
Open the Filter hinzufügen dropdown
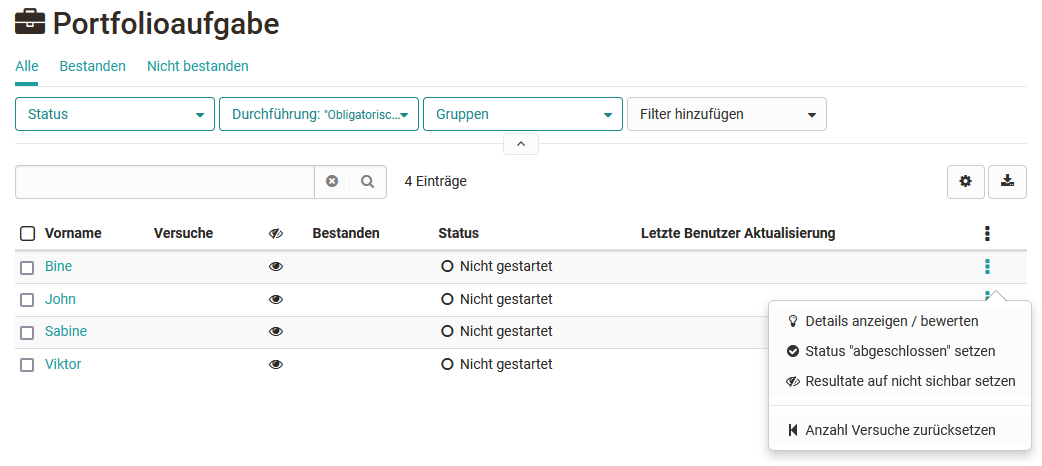click(726, 114)
